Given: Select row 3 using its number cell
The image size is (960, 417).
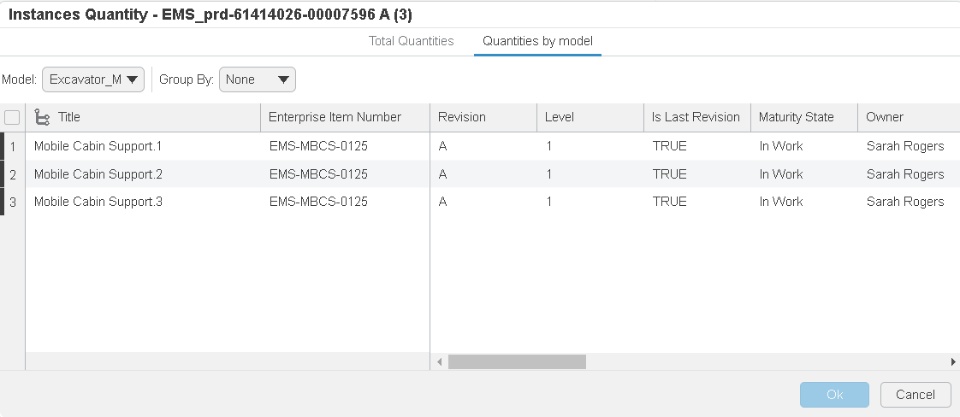Looking at the screenshot, I should click(12, 202).
